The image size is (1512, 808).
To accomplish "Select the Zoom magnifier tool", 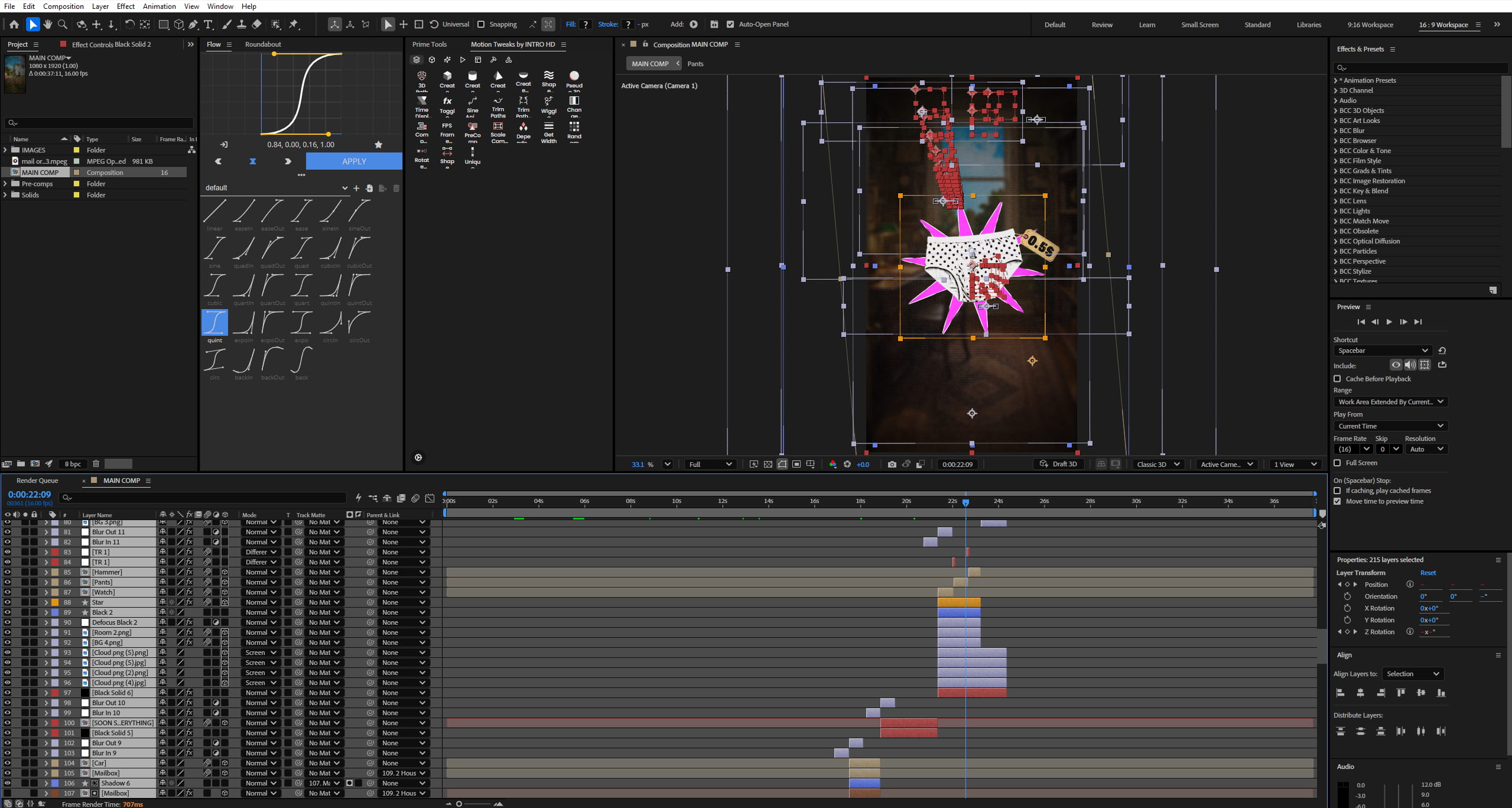I will pyautogui.click(x=63, y=24).
